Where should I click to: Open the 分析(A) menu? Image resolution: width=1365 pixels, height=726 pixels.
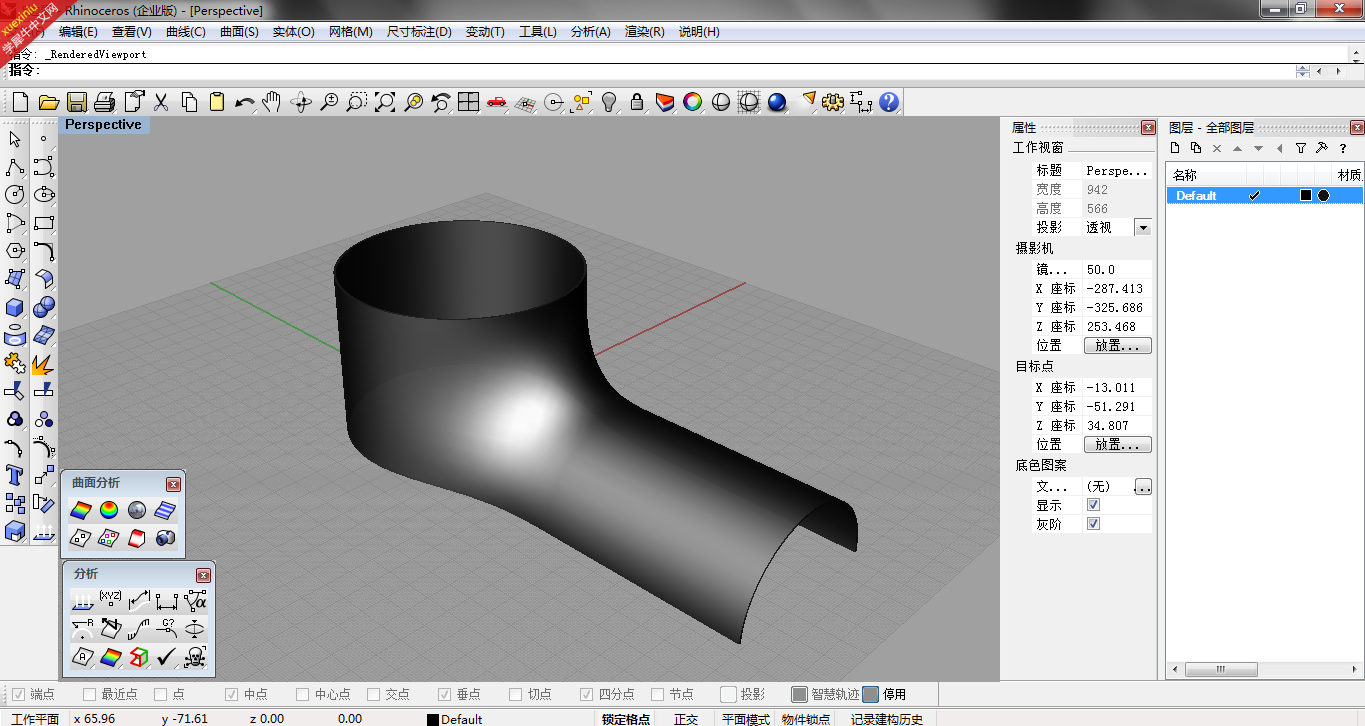click(590, 32)
